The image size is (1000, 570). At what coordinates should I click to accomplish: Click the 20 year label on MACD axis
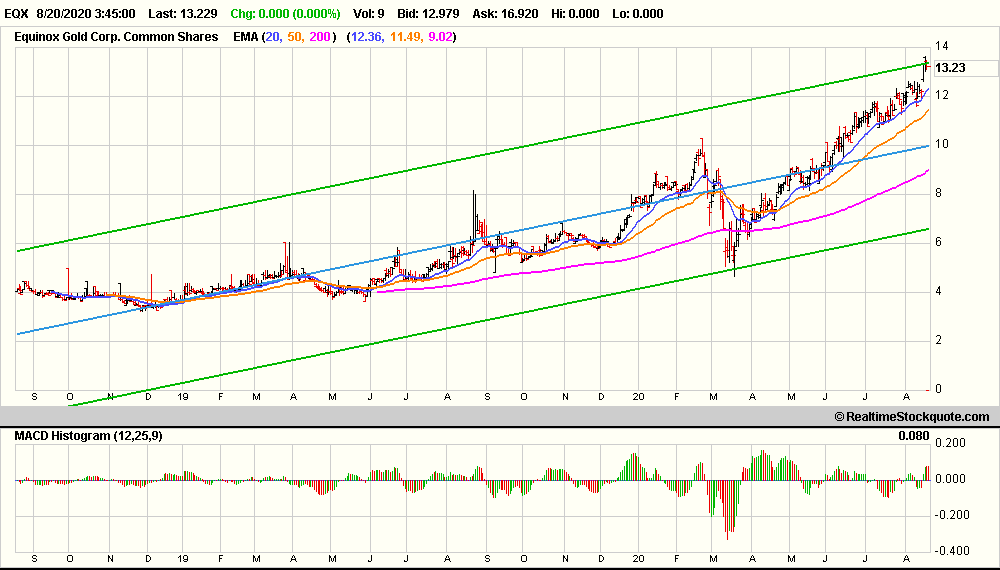[638, 559]
